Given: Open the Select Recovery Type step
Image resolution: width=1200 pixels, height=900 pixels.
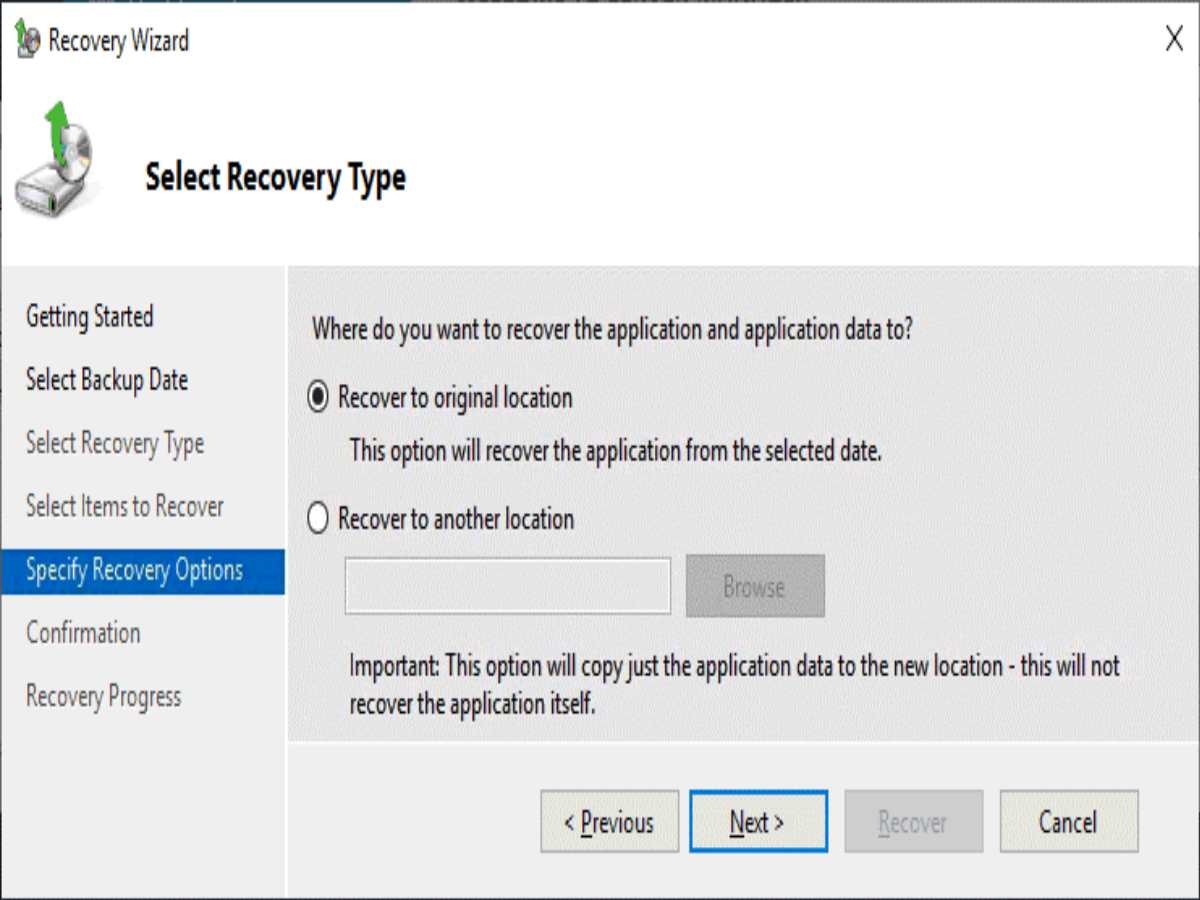Looking at the screenshot, I should [x=113, y=443].
